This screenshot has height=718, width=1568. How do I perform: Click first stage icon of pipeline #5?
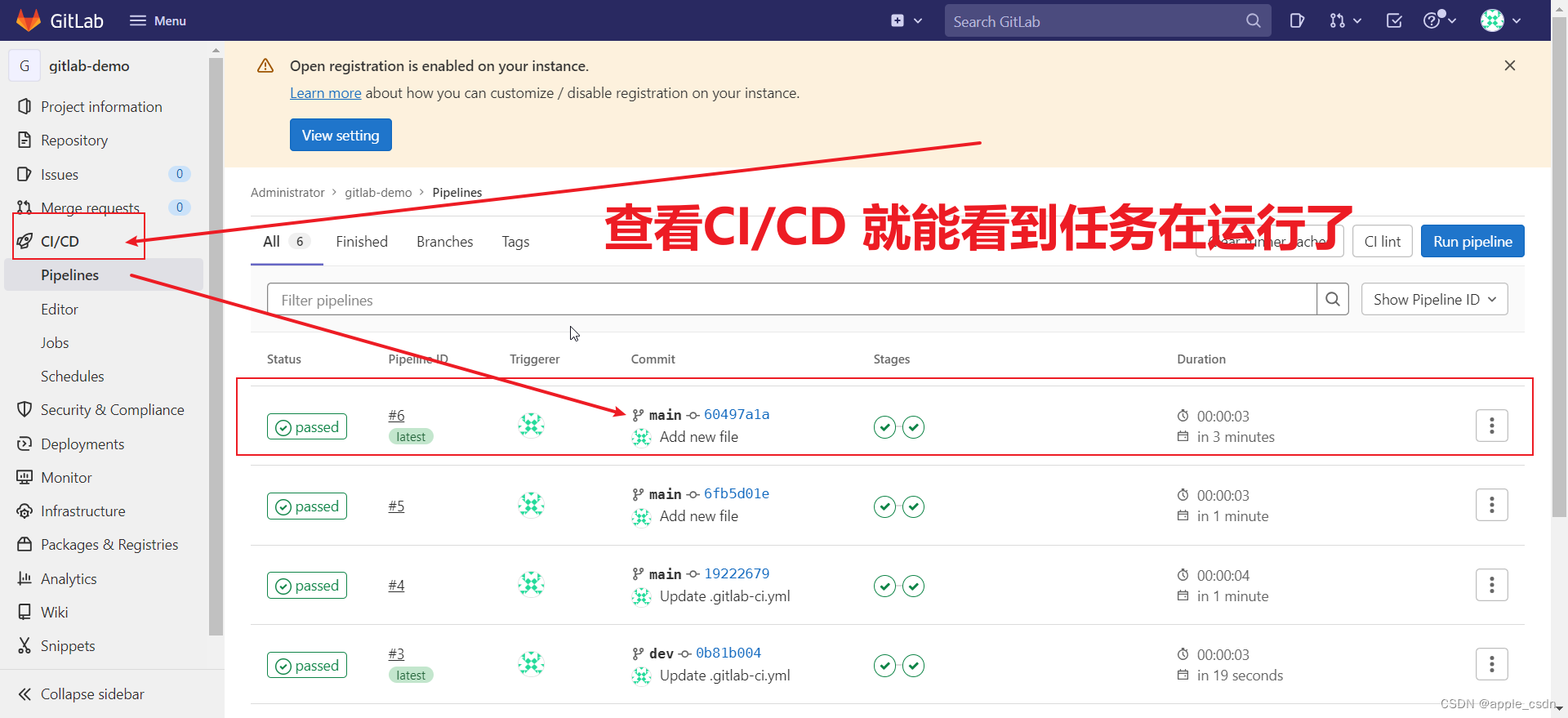(884, 506)
